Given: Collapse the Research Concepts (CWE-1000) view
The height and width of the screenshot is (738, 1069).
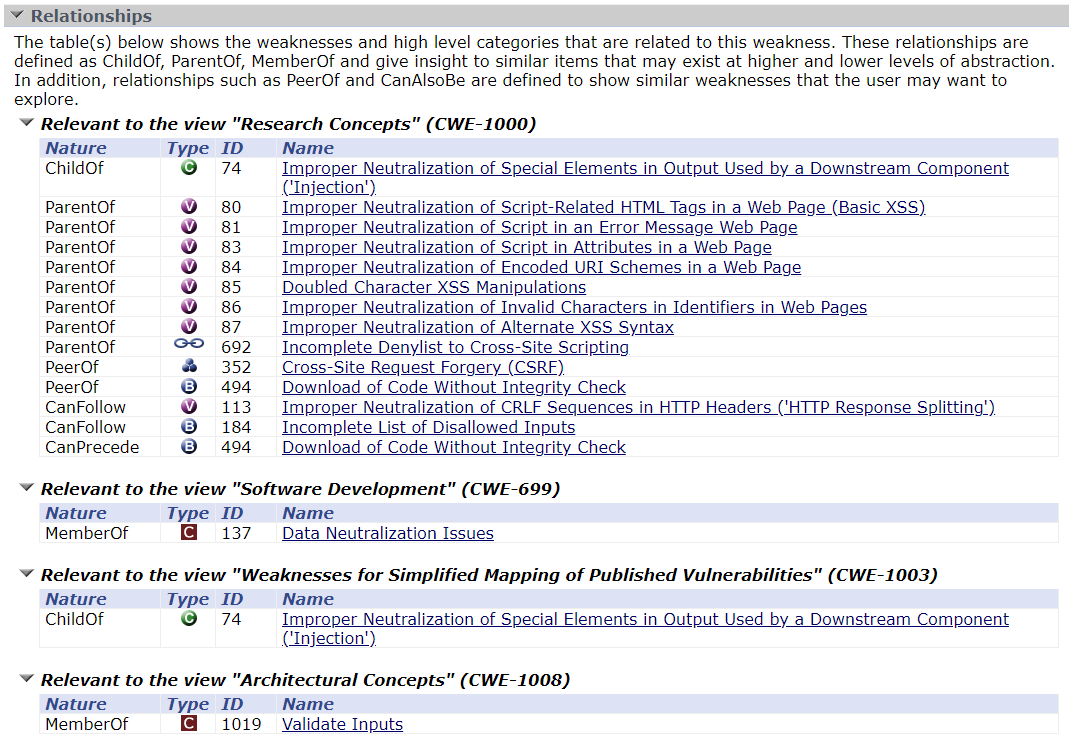Looking at the screenshot, I should 27,123.
